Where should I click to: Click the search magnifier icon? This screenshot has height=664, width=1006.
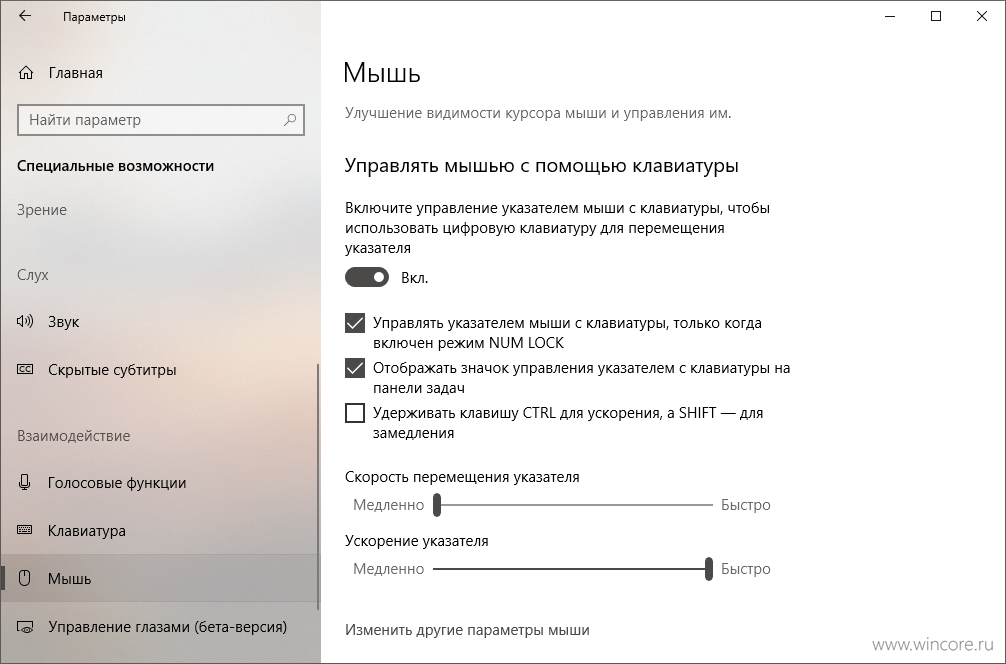tap(290, 120)
